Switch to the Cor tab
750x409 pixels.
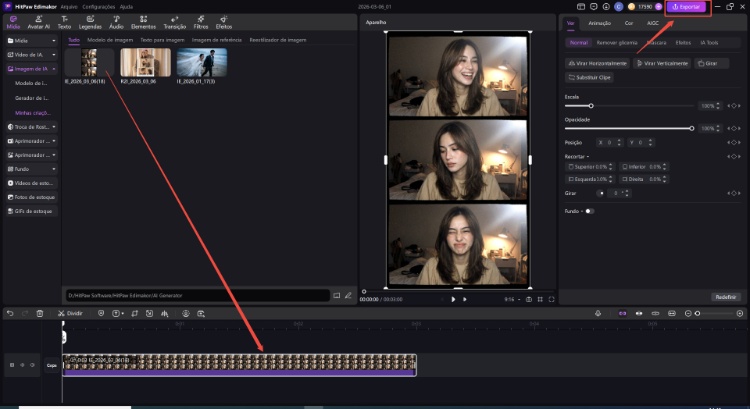point(629,23)
